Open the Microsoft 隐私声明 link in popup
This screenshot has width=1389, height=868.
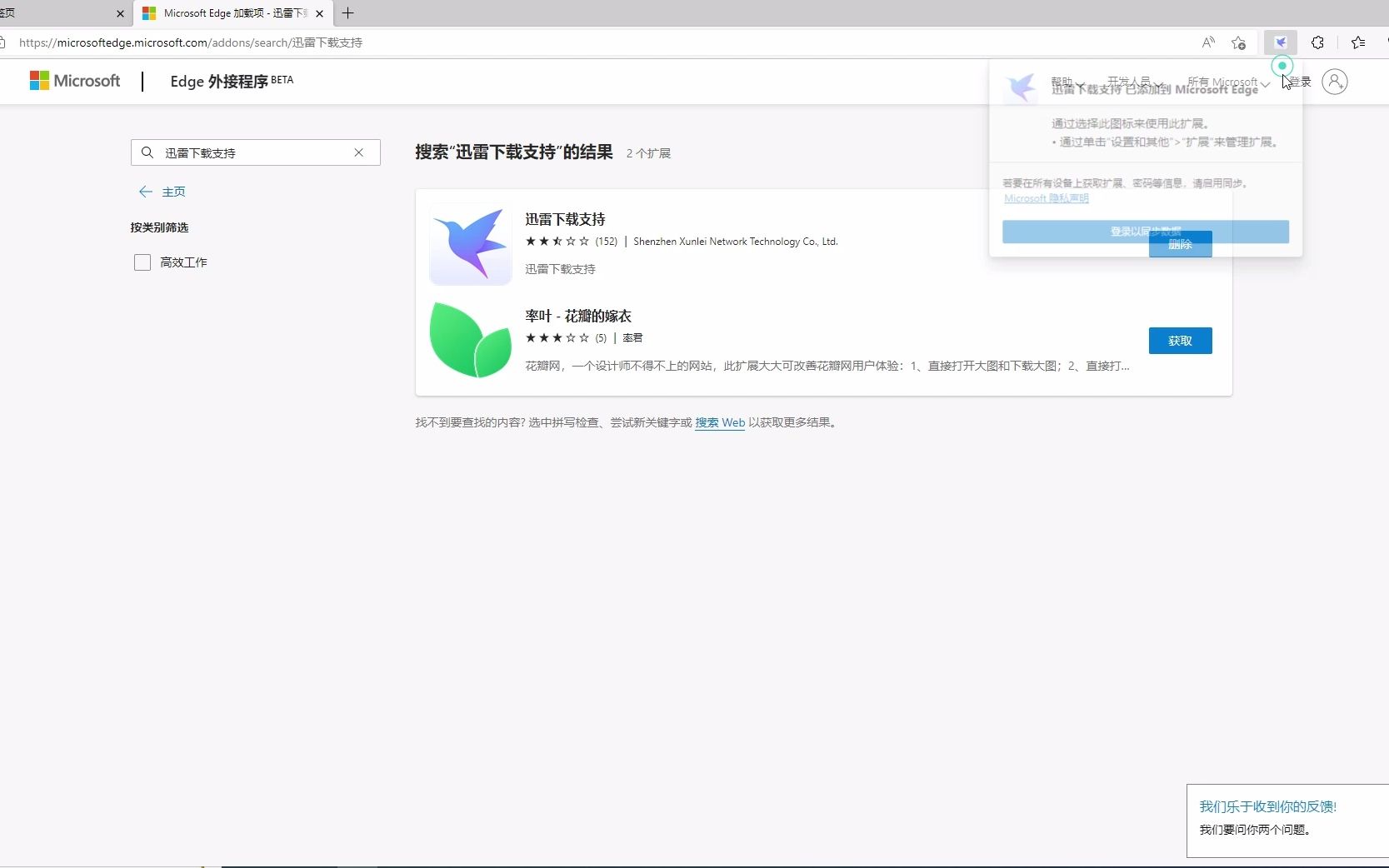point(1047,198)
